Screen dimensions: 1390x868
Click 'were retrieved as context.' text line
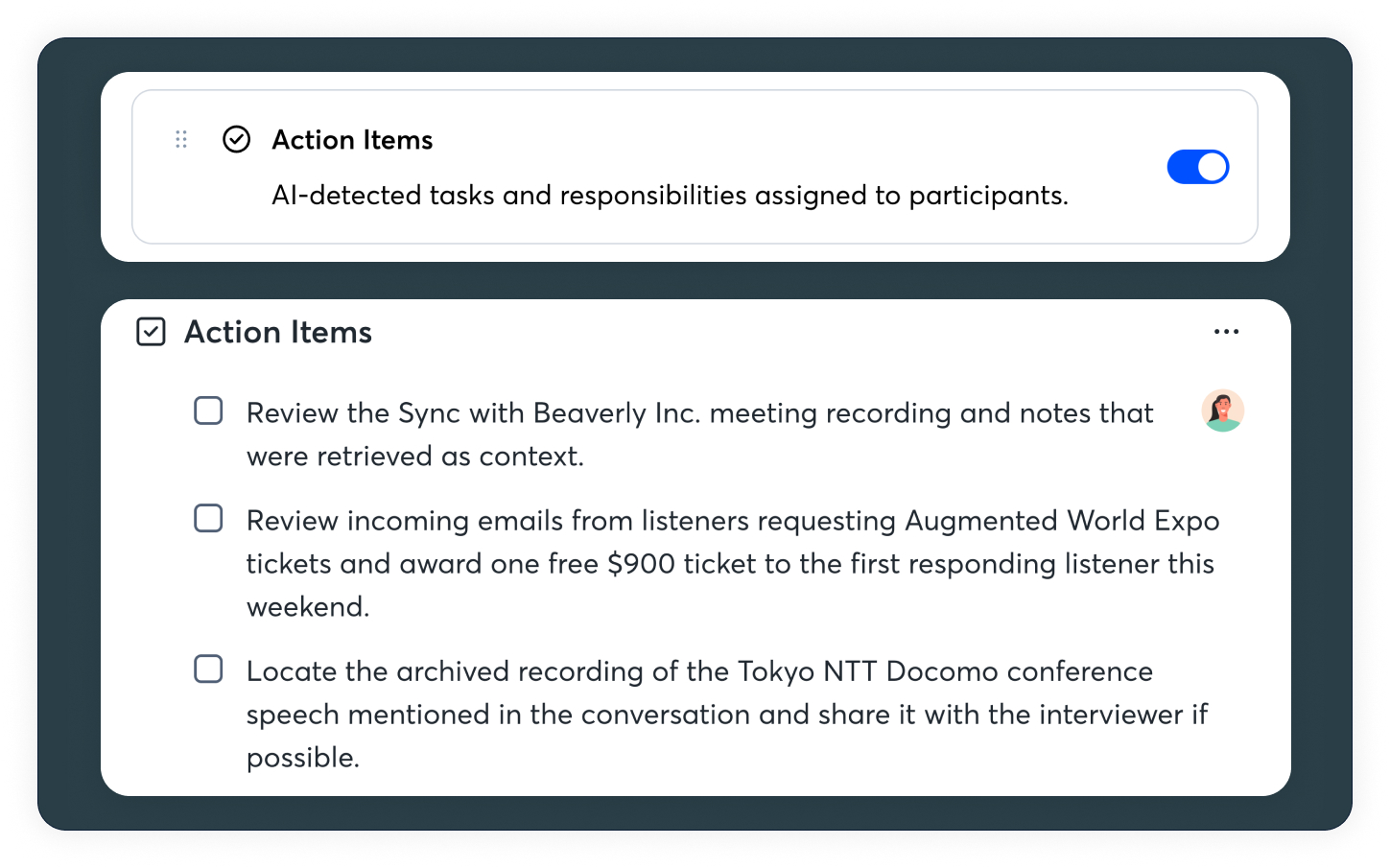click(x=414, y=457)
